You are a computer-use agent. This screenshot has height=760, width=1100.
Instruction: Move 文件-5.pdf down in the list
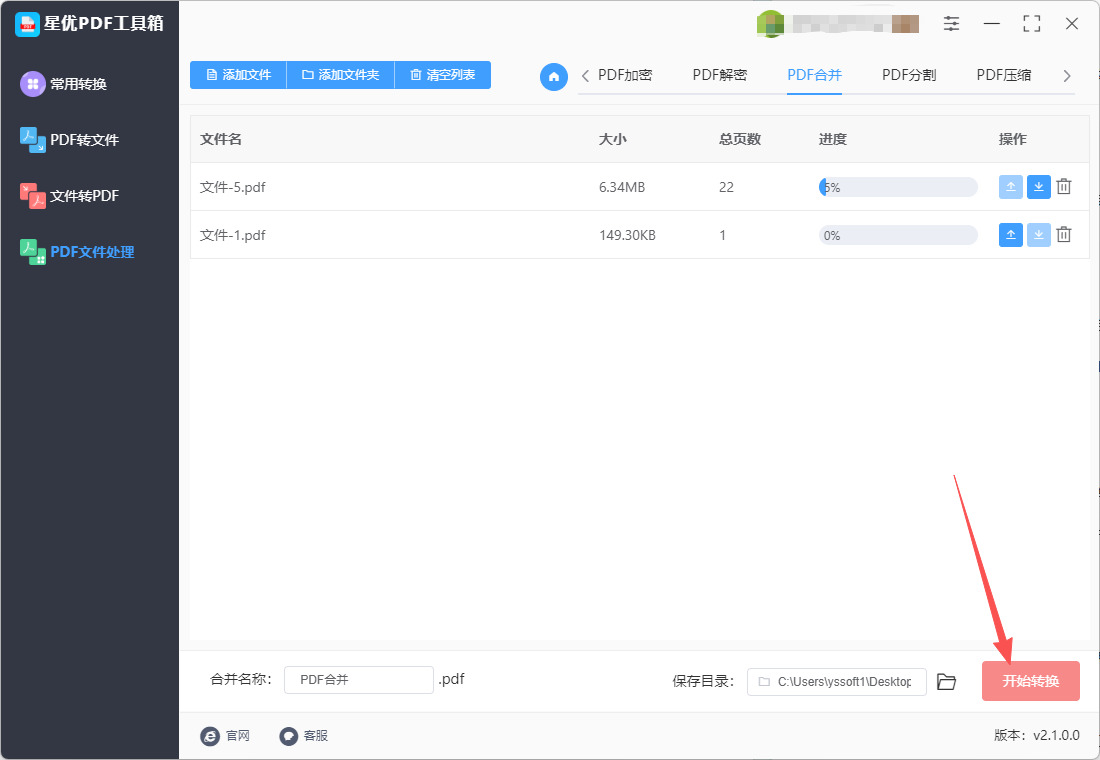(1038, 187)
